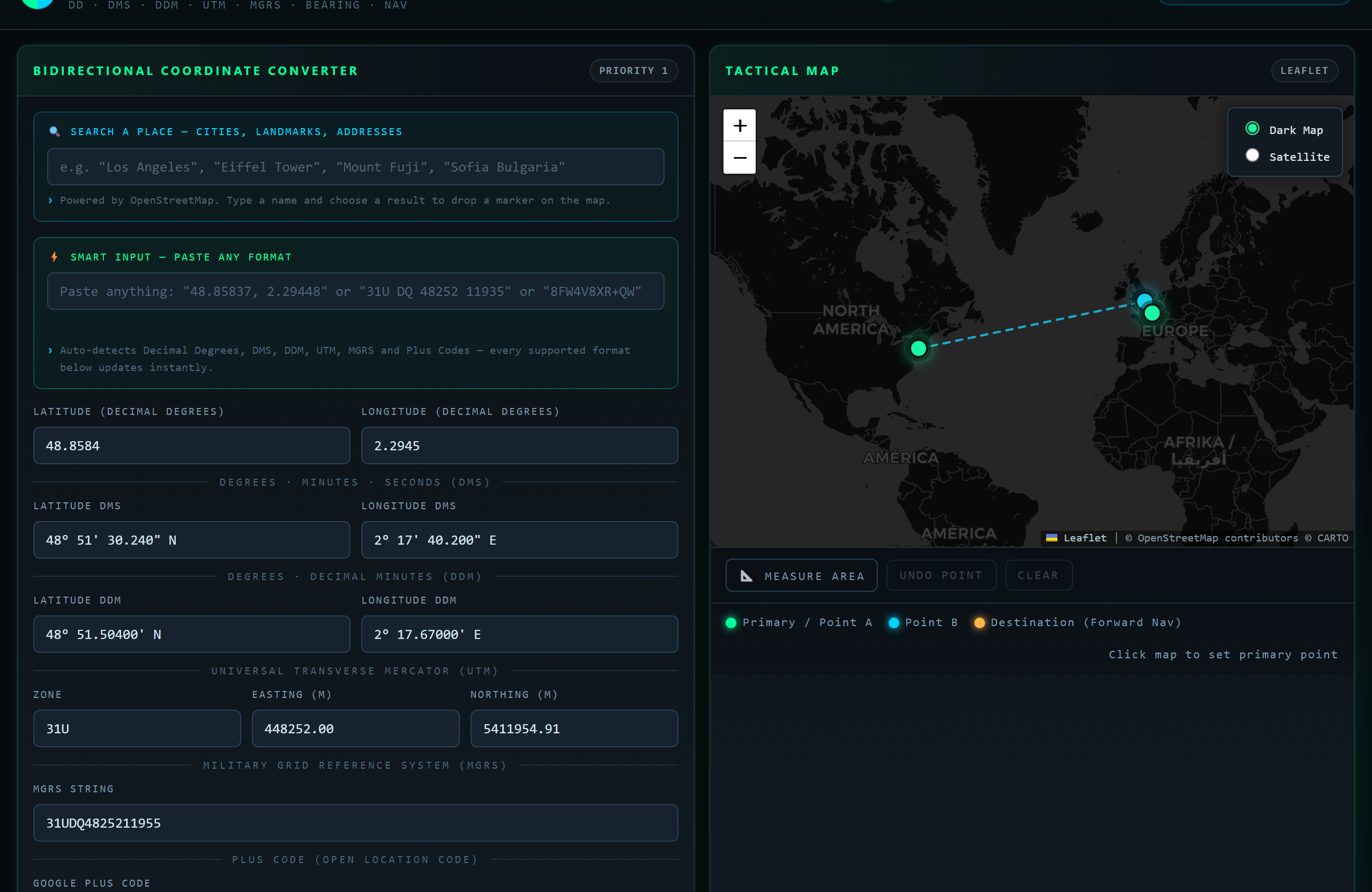Screen dimensions: 1372x892
Task: Click the Destination (Forward Nav) legend dot
Action: tap(979, 623)
